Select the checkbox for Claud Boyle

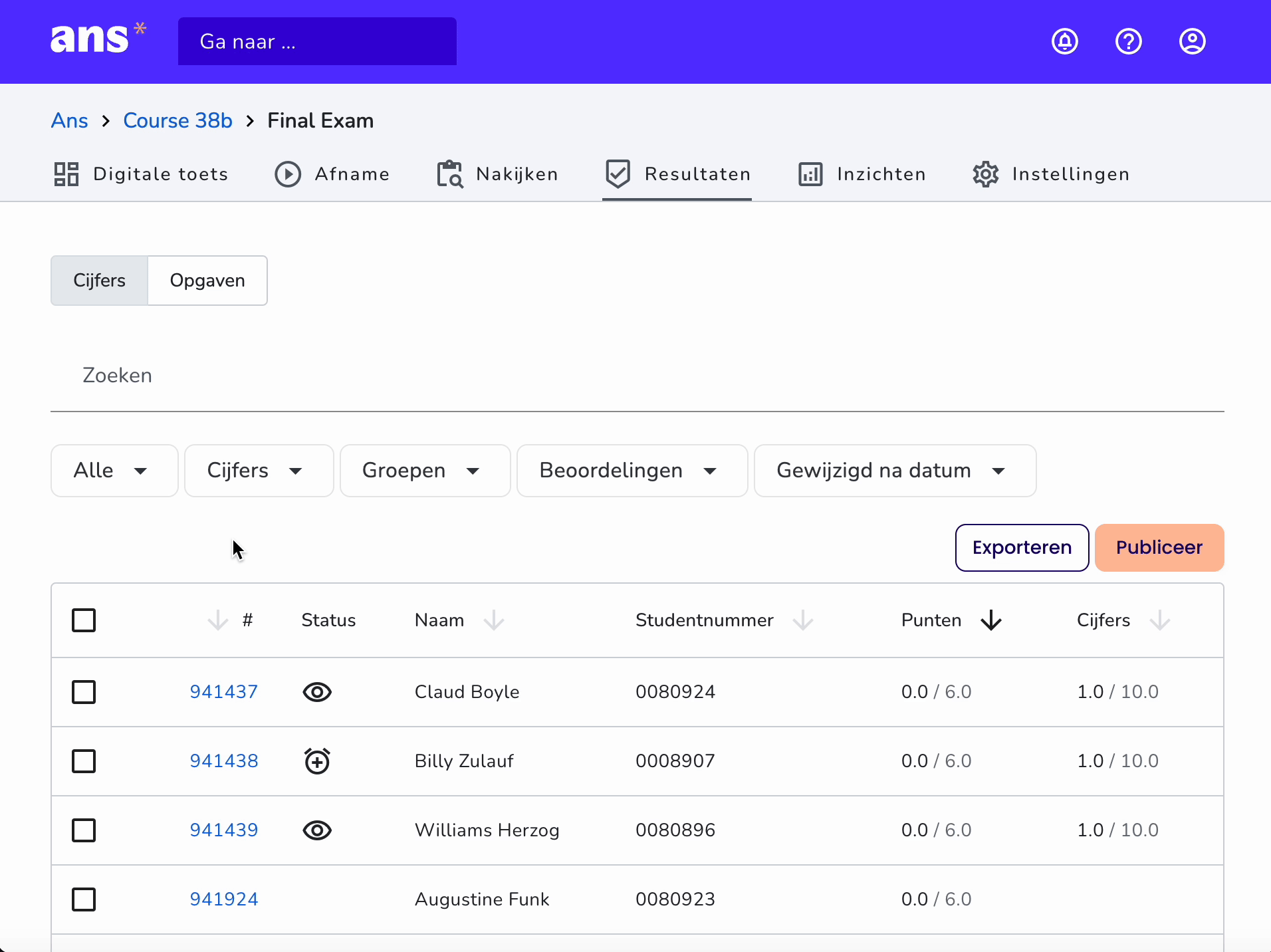[84, 692]
